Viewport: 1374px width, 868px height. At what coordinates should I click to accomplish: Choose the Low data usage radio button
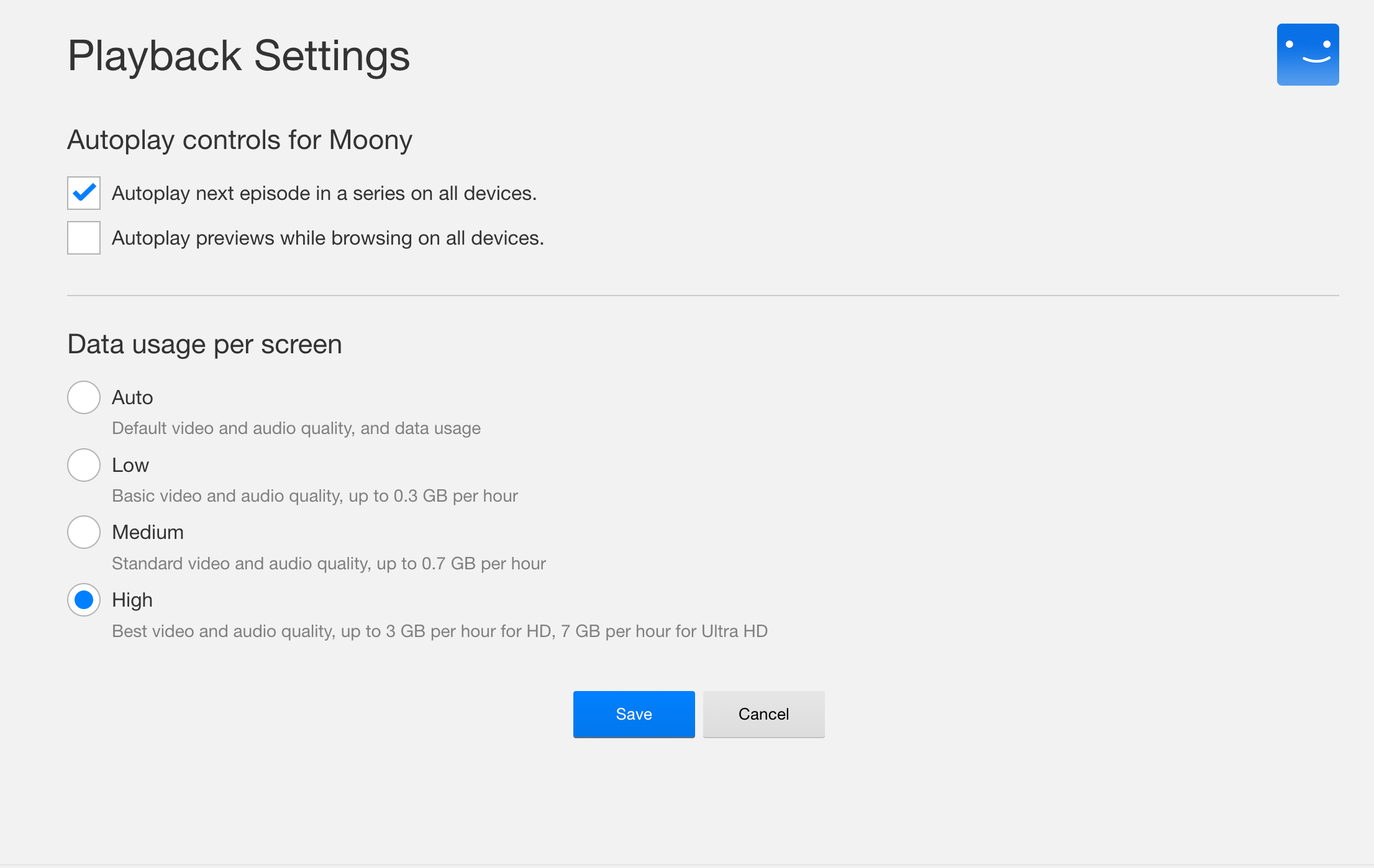coord(84,465)
